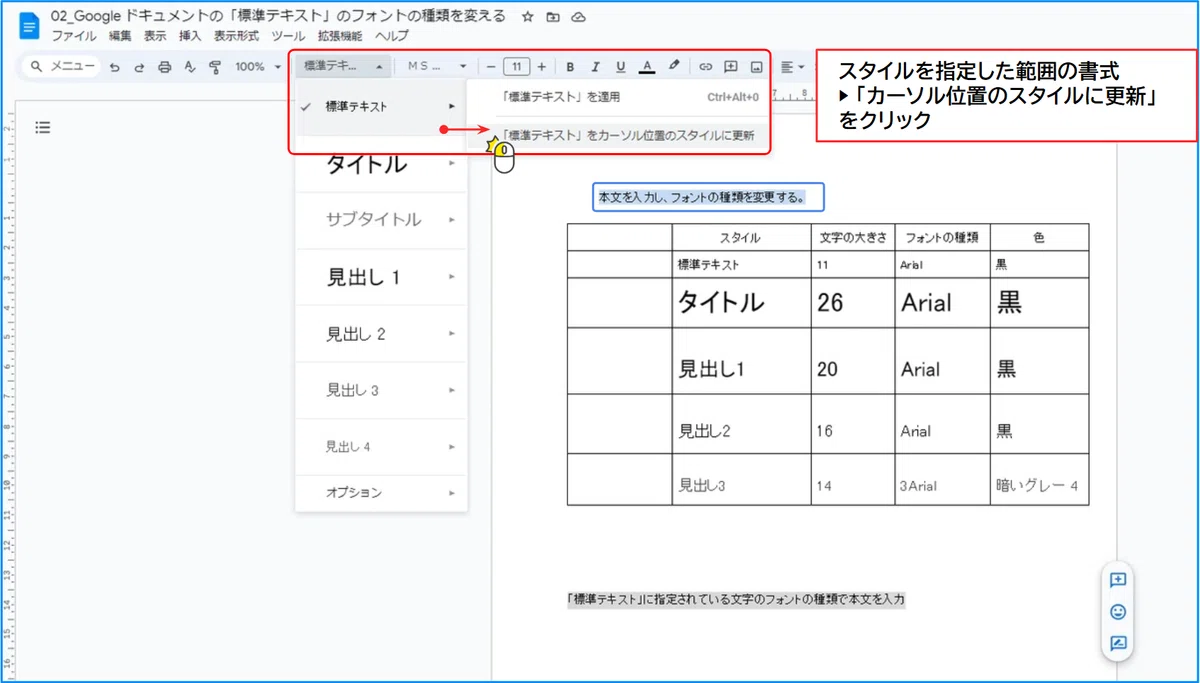This screenshot has width=1200, height=683.
Task: Click the Google Docs home logo
Action: pyautogui.click(x=29, y=26)
